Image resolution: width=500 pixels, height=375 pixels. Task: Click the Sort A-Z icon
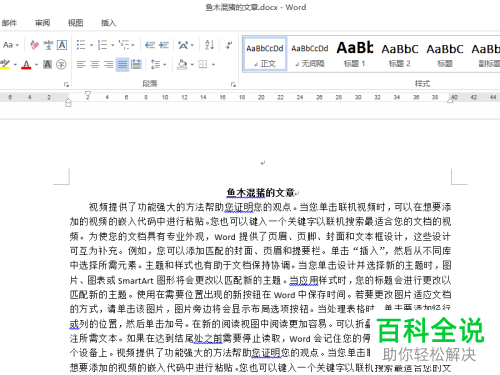209,45
